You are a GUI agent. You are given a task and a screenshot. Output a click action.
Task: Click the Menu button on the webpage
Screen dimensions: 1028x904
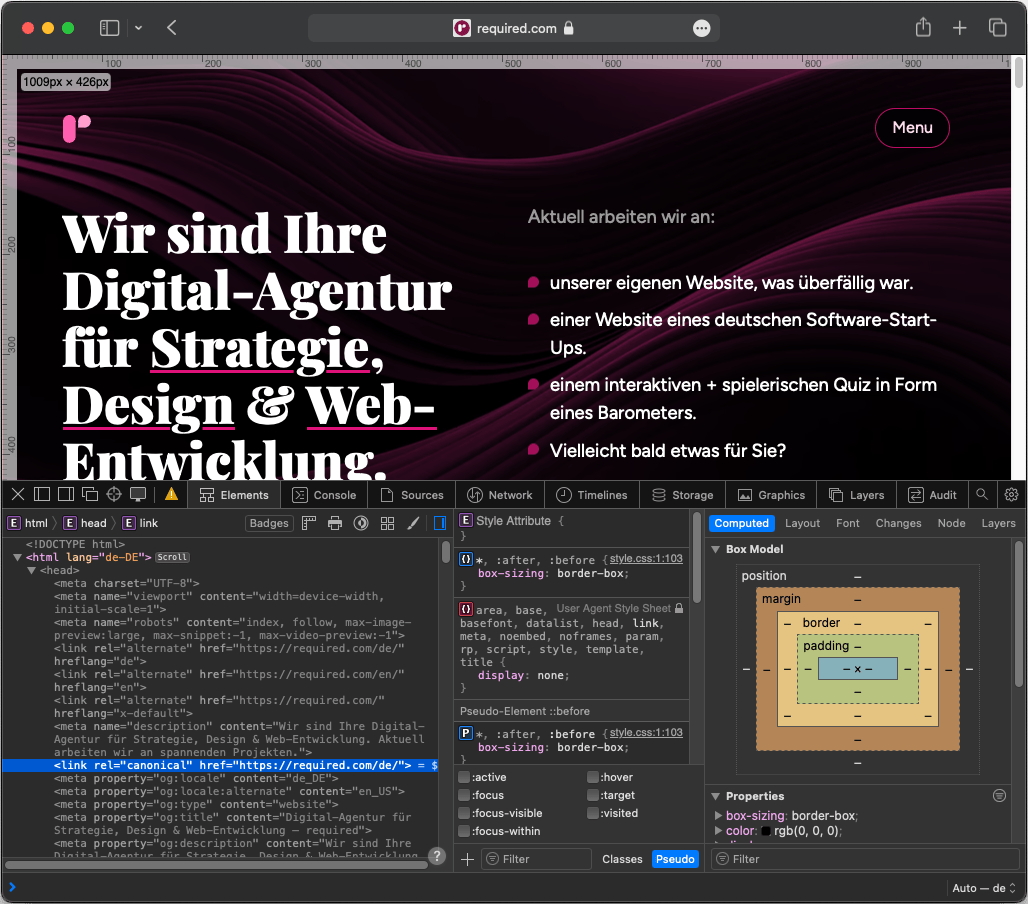click(911, 127)
